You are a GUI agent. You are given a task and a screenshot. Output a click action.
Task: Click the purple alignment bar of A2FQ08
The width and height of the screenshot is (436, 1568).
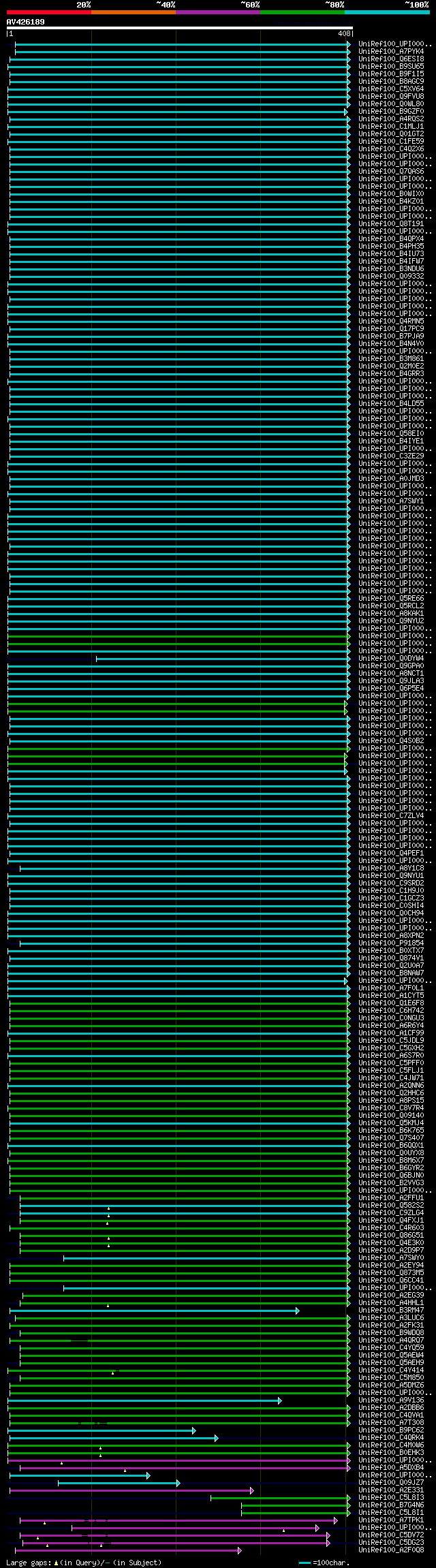click(128, 1550)
